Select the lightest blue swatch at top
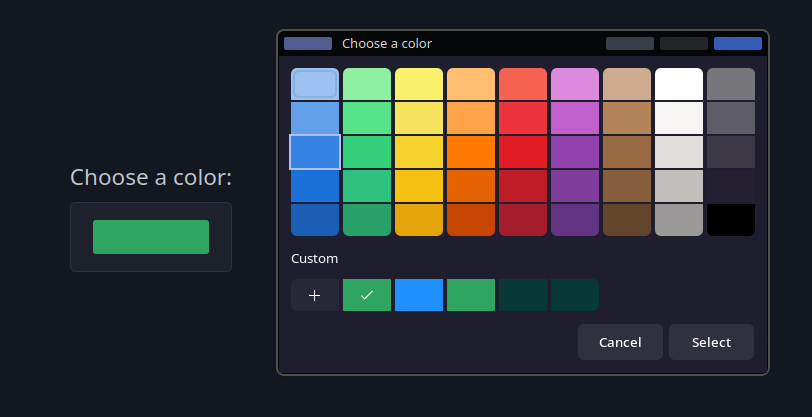The width and height of the screenshot is (812, 417). [x=315, y=84]
